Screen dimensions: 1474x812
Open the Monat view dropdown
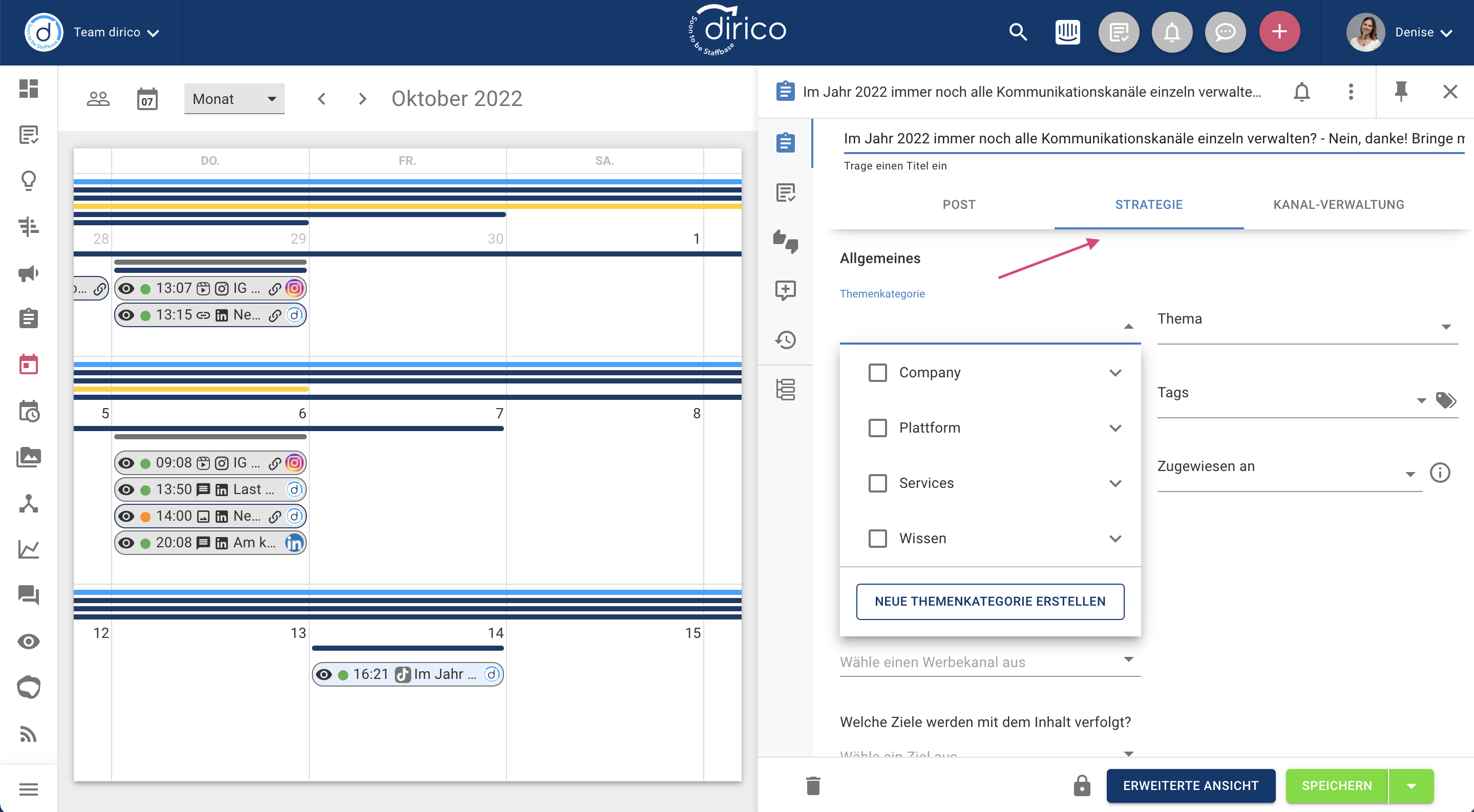click(x=234, y=99)
